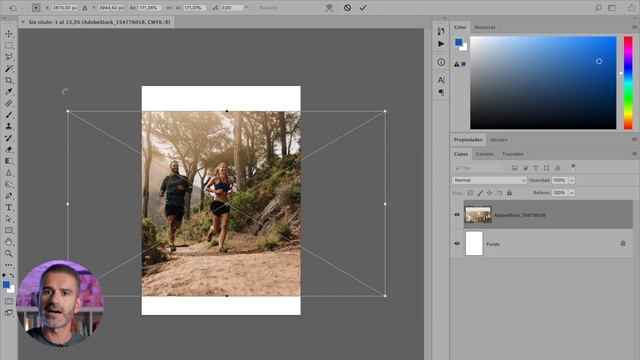Viewport: 640px width, 360px height.
Task: Toggle the type layers filter
Action: [x=536, y=168]
